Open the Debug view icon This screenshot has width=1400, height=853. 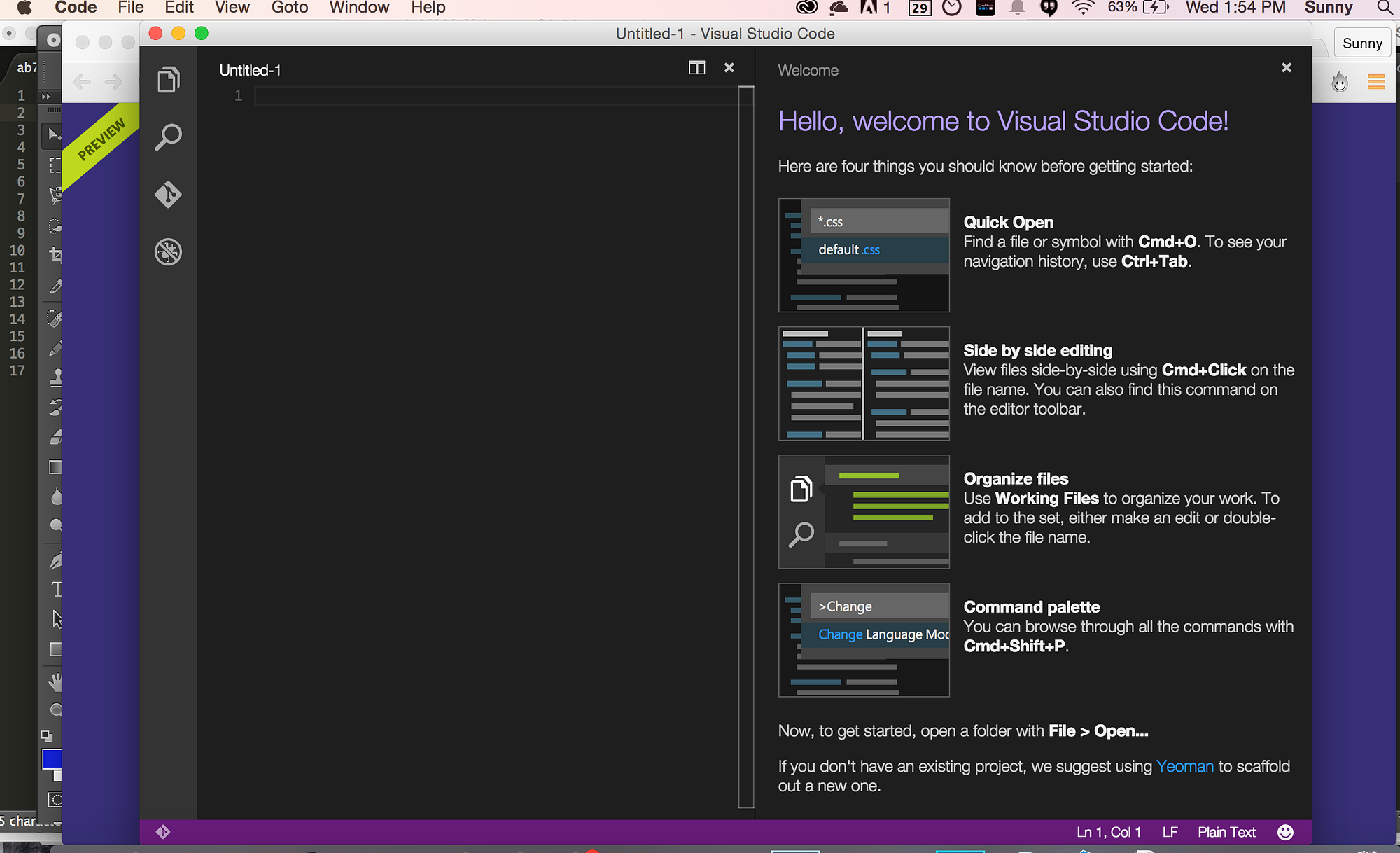(x=168, y=252)
